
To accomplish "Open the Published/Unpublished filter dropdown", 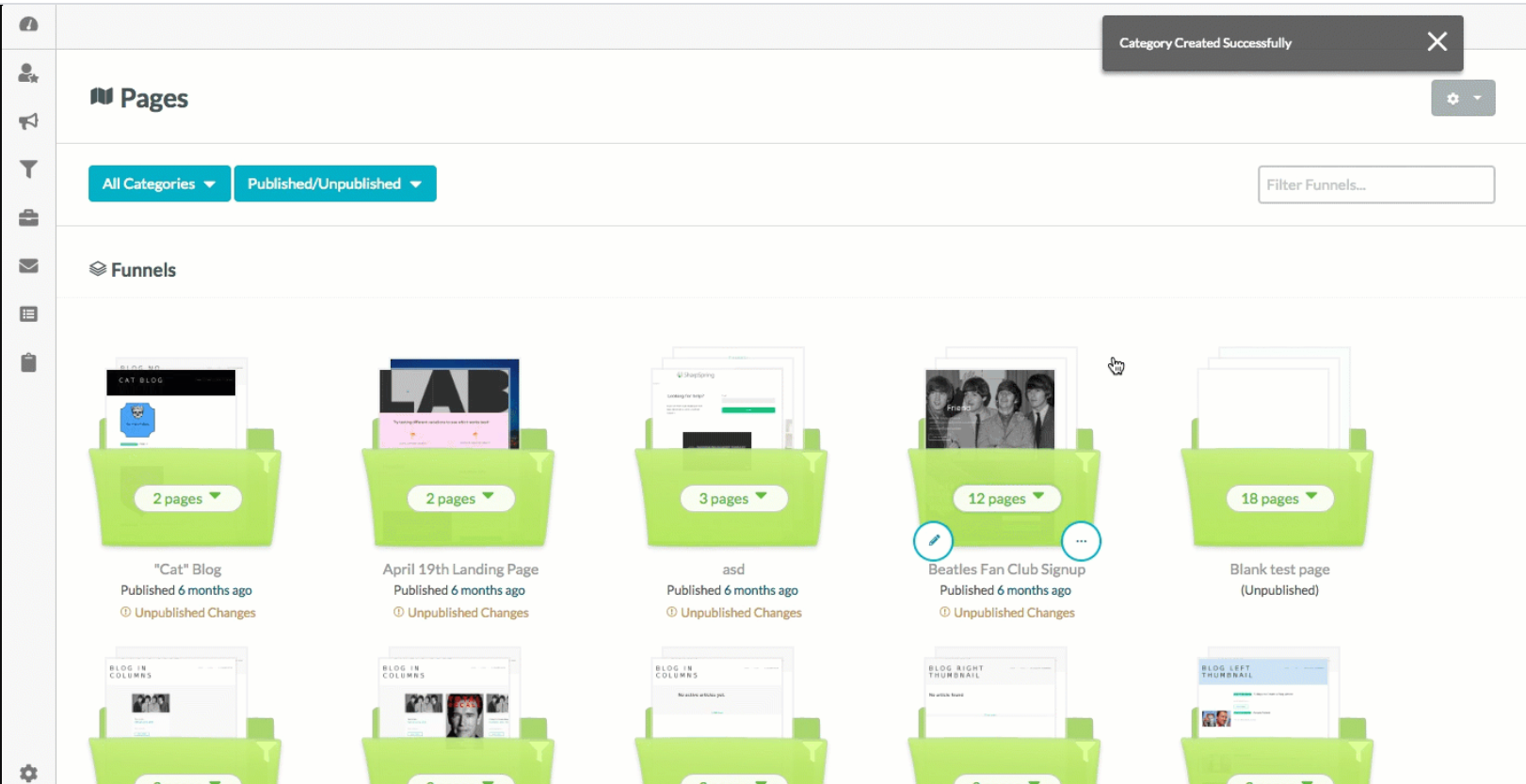I will pyautogui.click(x=335, y=184).
